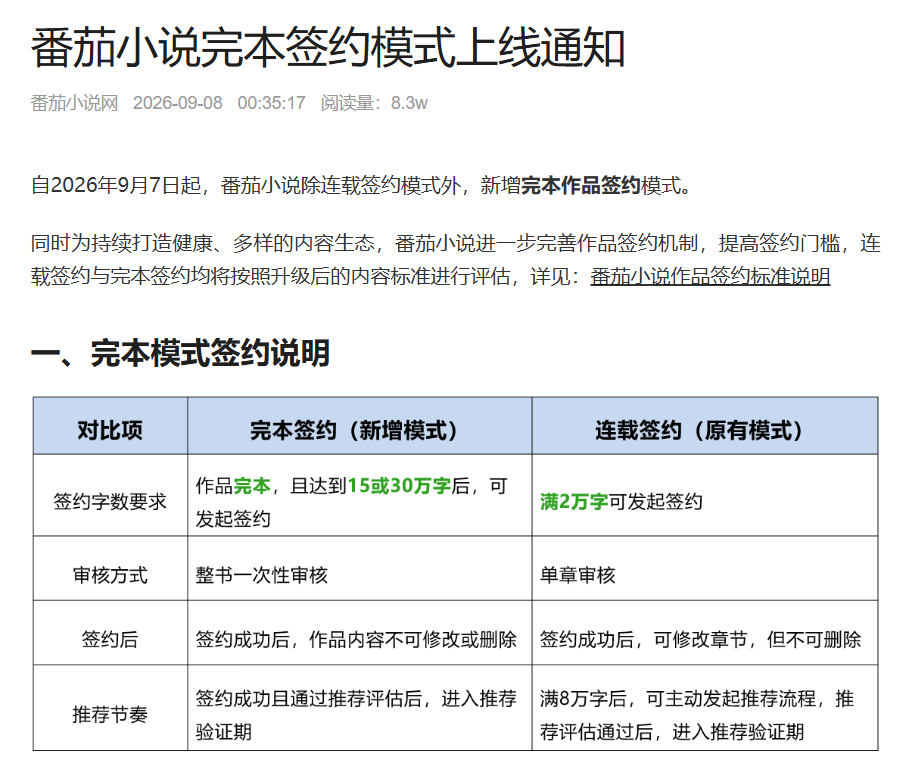
Task: Click the table header 连载签约（原有模式）
Action: click(699, 430)
